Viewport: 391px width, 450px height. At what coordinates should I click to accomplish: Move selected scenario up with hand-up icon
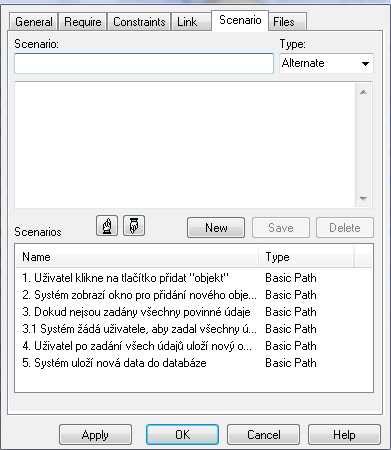107,226
